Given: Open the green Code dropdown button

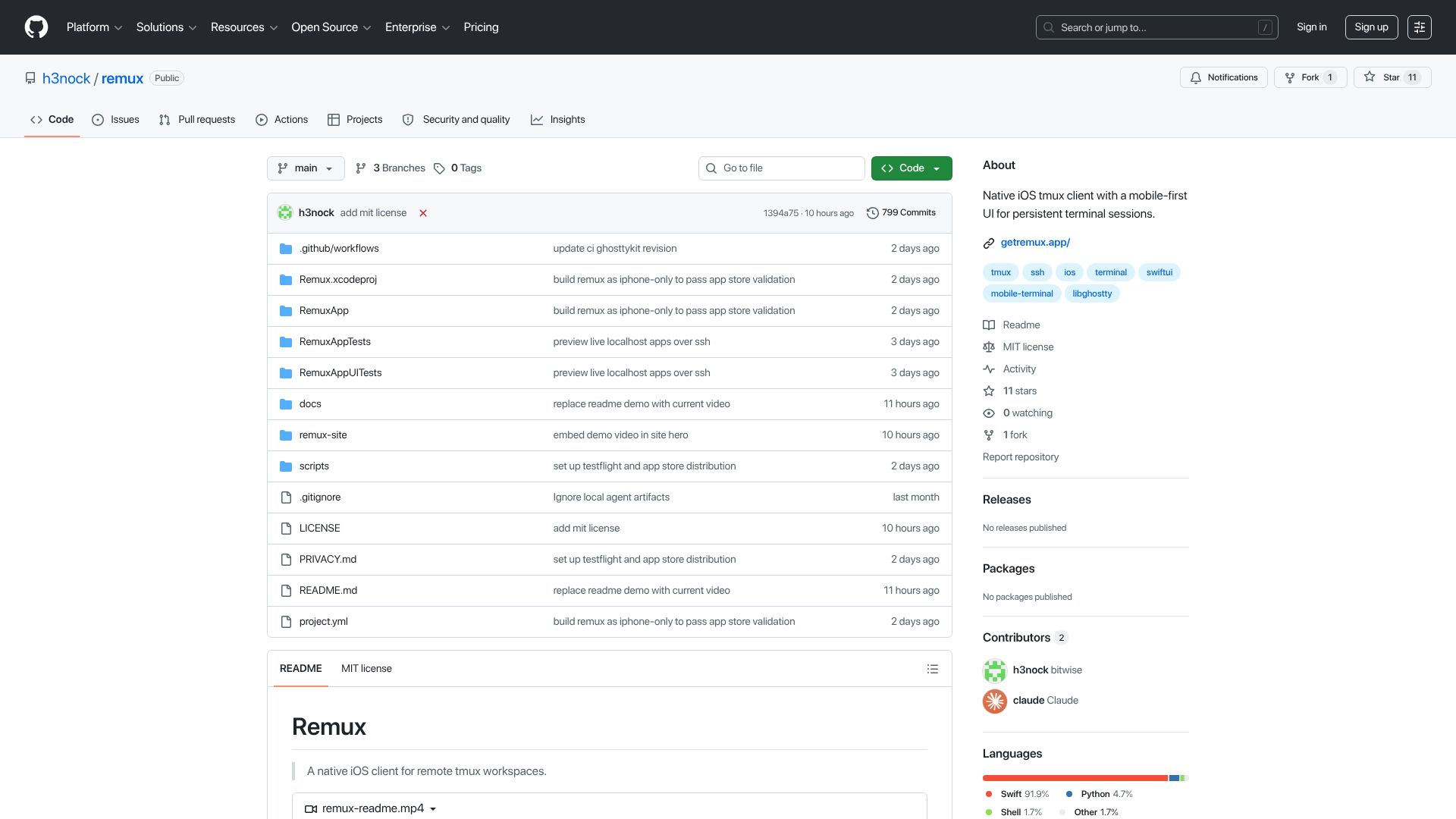Looking at the screenshot, I should (x=912, y=168).
